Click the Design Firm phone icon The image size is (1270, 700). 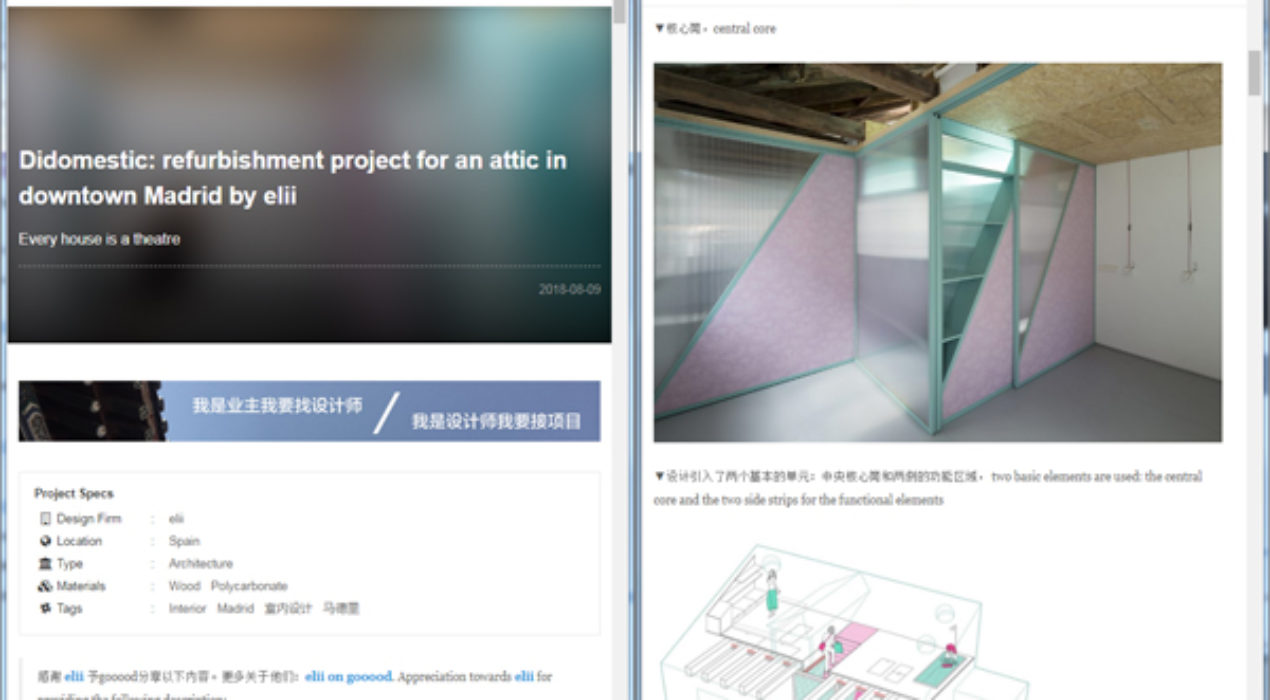coord(44,519)
